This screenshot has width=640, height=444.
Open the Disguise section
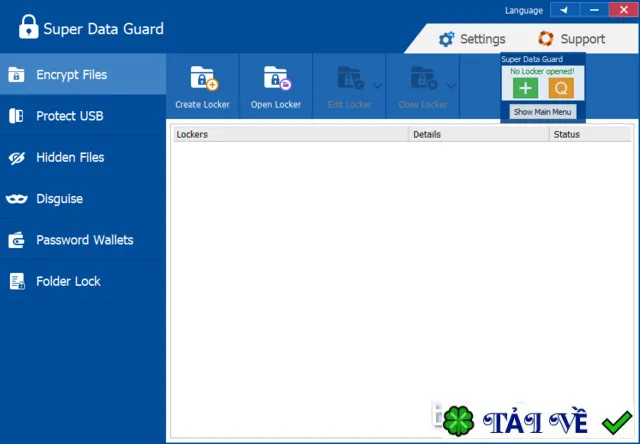[83, 199]
